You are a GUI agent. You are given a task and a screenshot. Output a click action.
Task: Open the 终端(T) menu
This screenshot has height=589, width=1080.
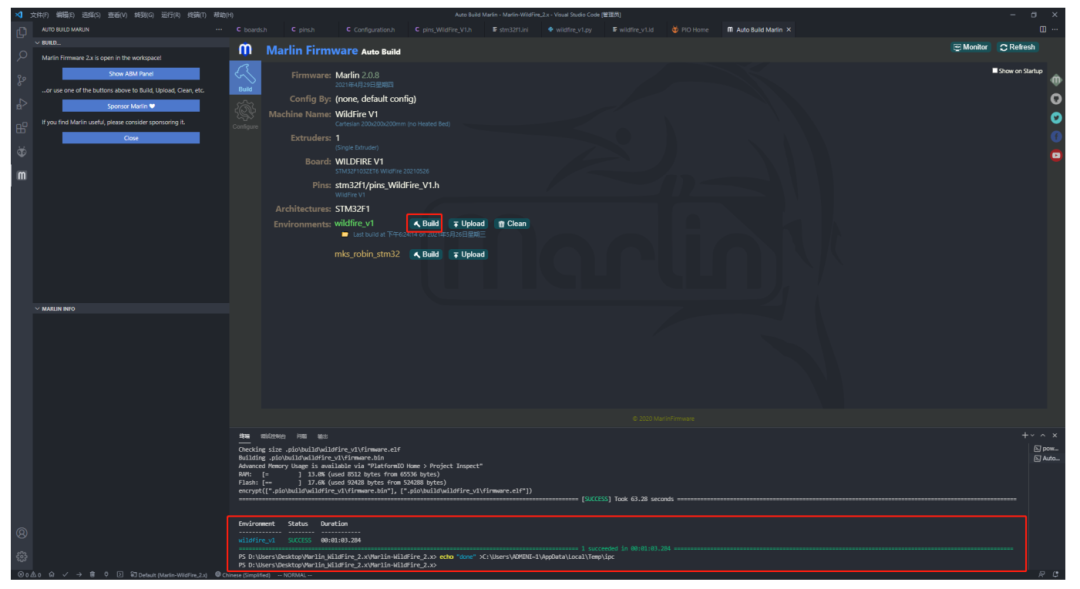197,14
